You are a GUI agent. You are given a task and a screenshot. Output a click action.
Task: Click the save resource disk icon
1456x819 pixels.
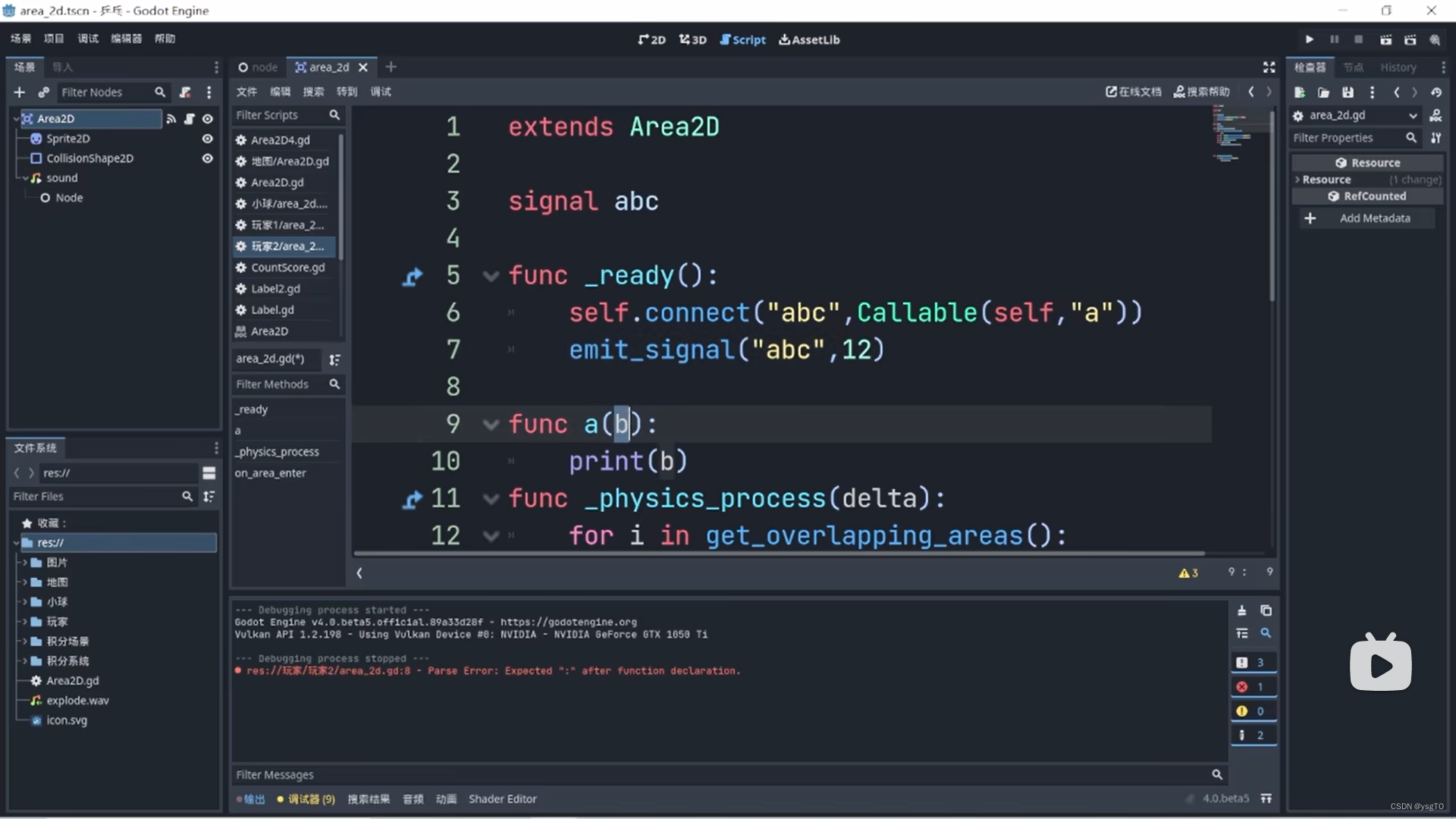(x=1348, y=93)
